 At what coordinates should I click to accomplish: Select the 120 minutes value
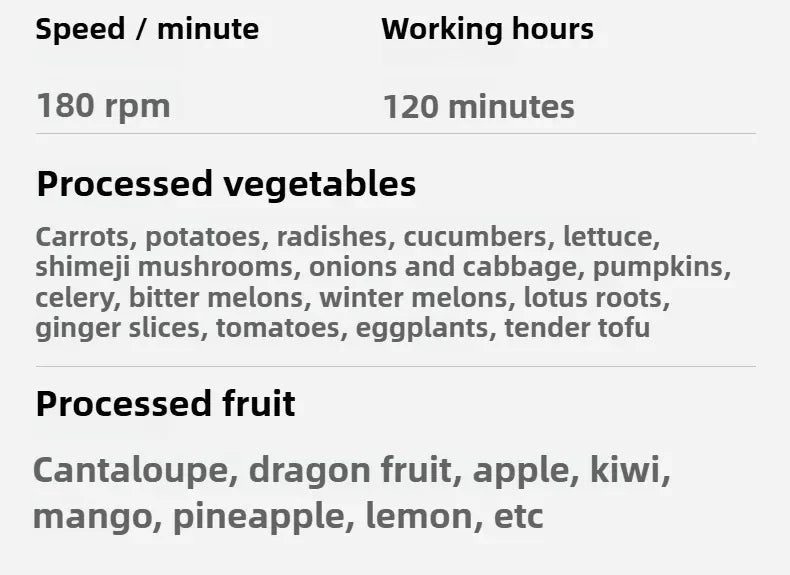tap(479, 106)
